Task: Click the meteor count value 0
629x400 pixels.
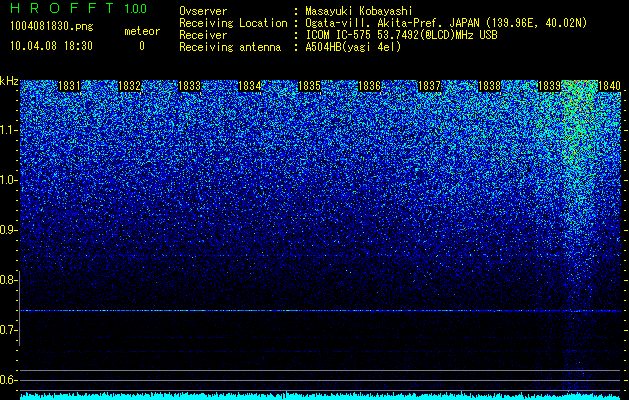Action: click(142, 46)
